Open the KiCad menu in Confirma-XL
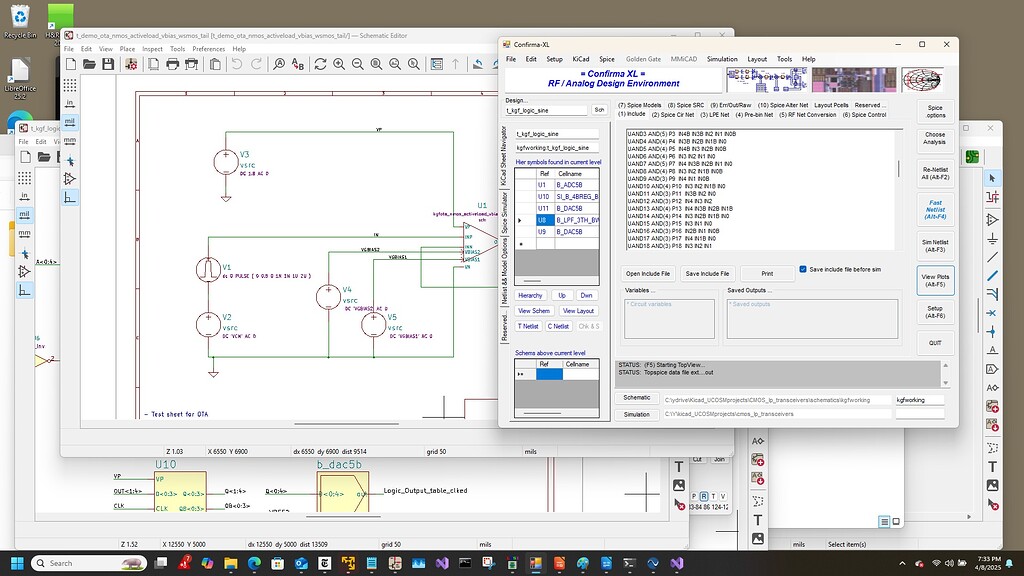The height and width of the screenshot is (576, 1024). pos(581,59)
